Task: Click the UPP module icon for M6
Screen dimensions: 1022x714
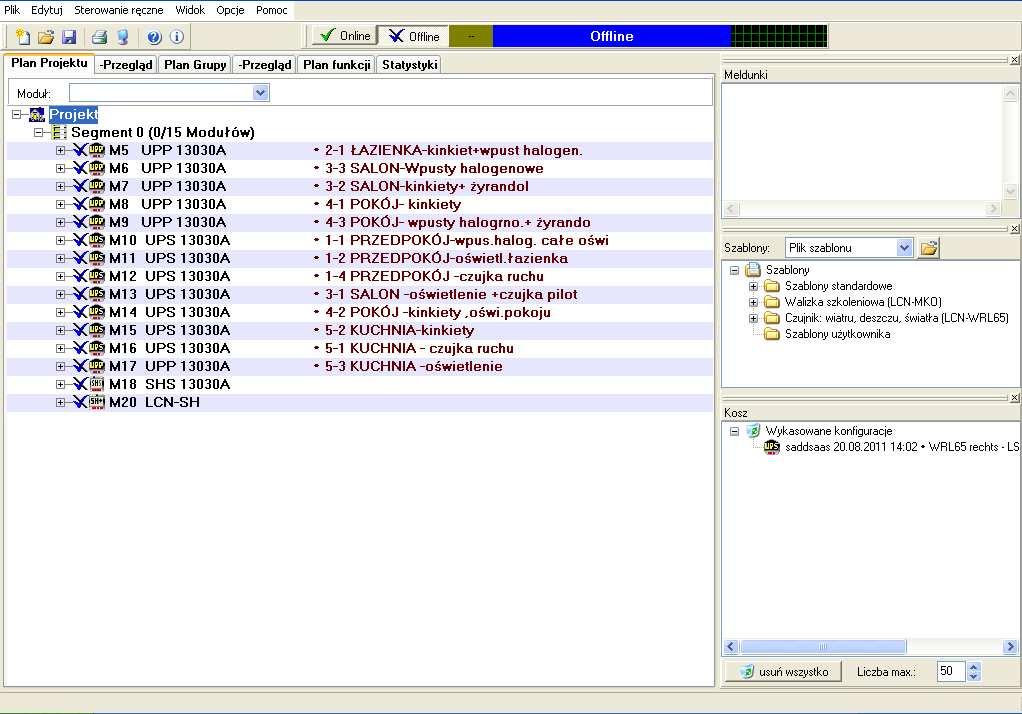Action: coord(96,168)
